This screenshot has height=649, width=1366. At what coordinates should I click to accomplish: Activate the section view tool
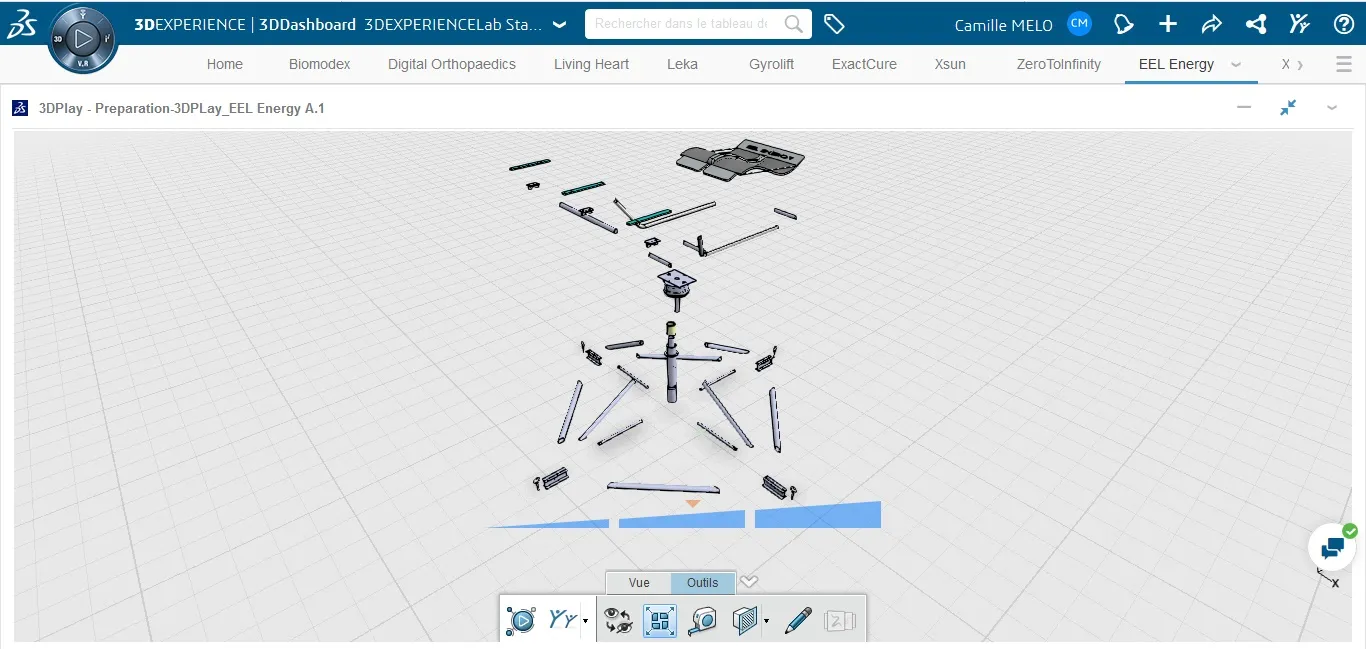click(743, 620)
